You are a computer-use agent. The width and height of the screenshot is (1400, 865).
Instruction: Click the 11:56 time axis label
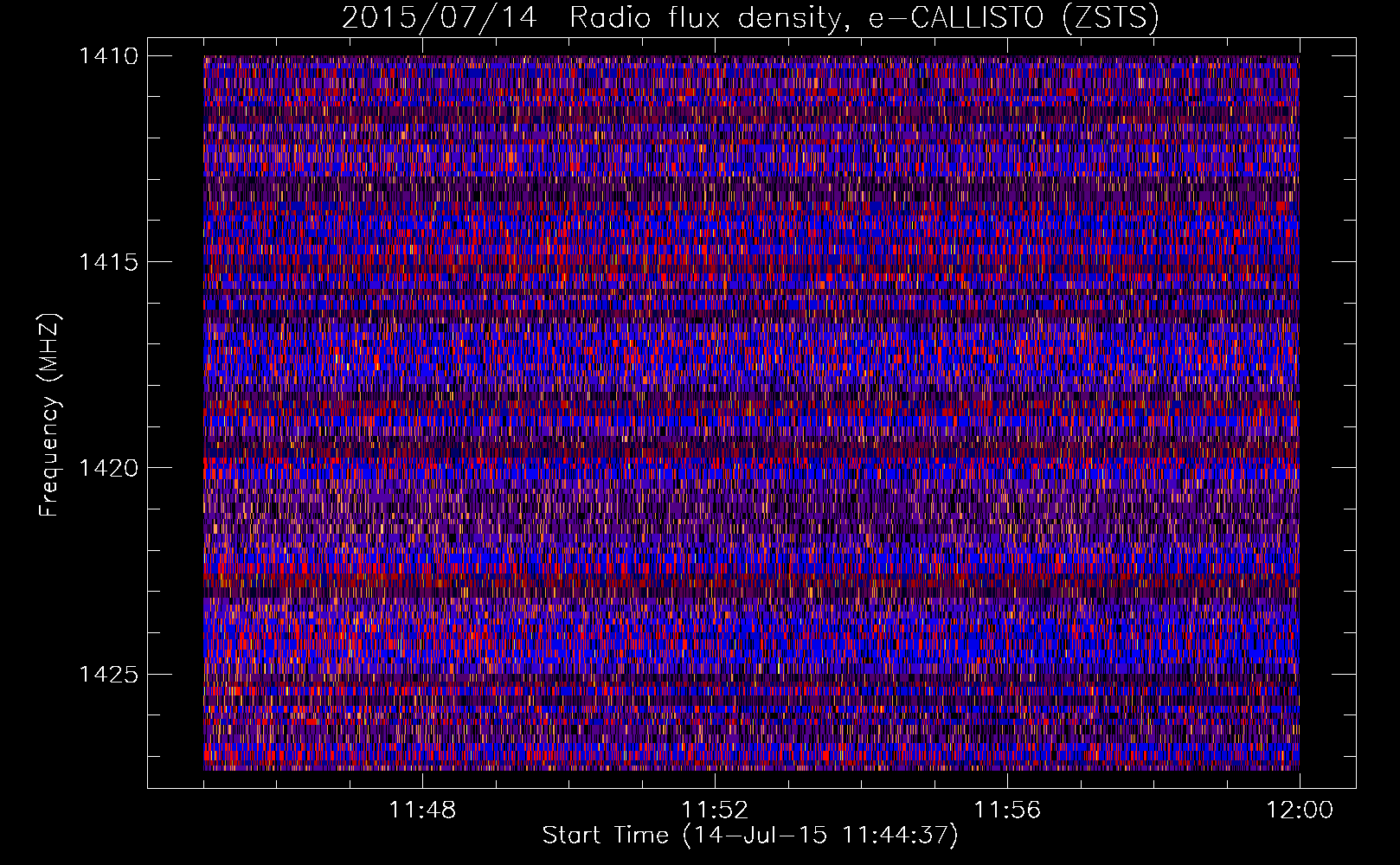pos(1007,811)
